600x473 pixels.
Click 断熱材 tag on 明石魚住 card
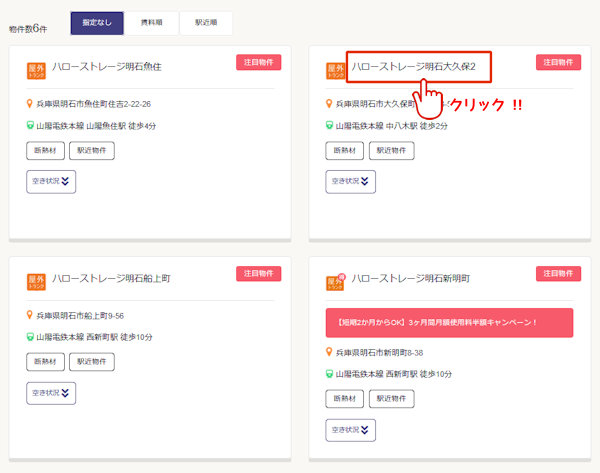tap(46, 150)
